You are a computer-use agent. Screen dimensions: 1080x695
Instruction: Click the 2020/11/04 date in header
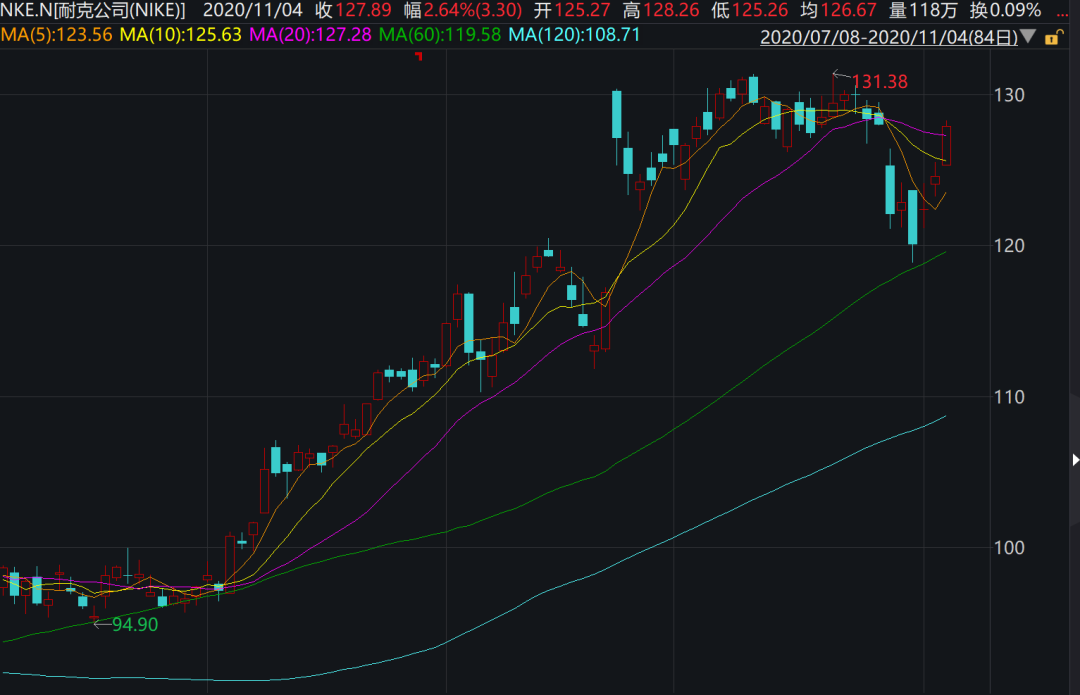tap(253, 11)
